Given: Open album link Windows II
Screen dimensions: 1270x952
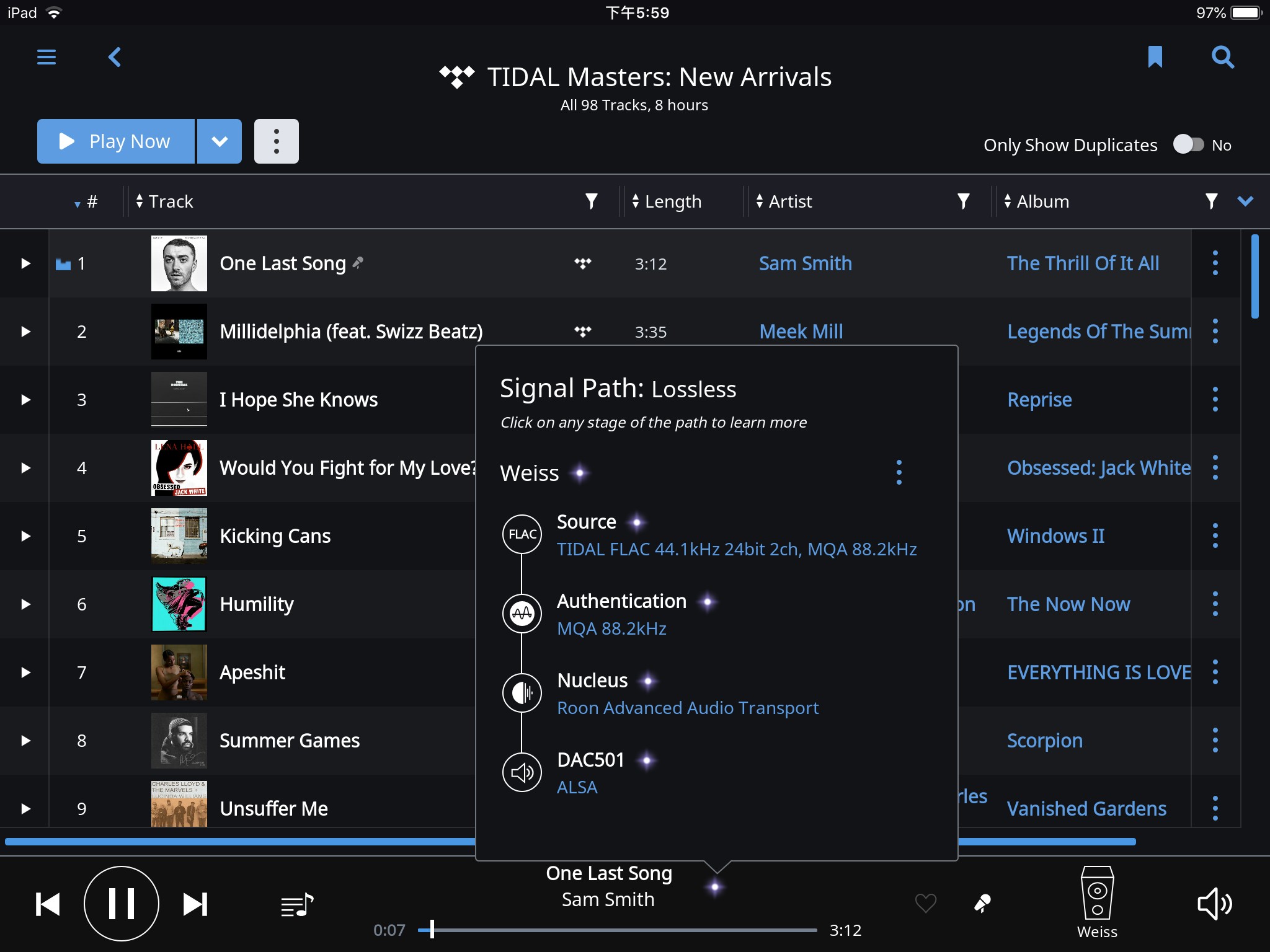Looking at the screenshot, I should click(x=1055, y=536).
